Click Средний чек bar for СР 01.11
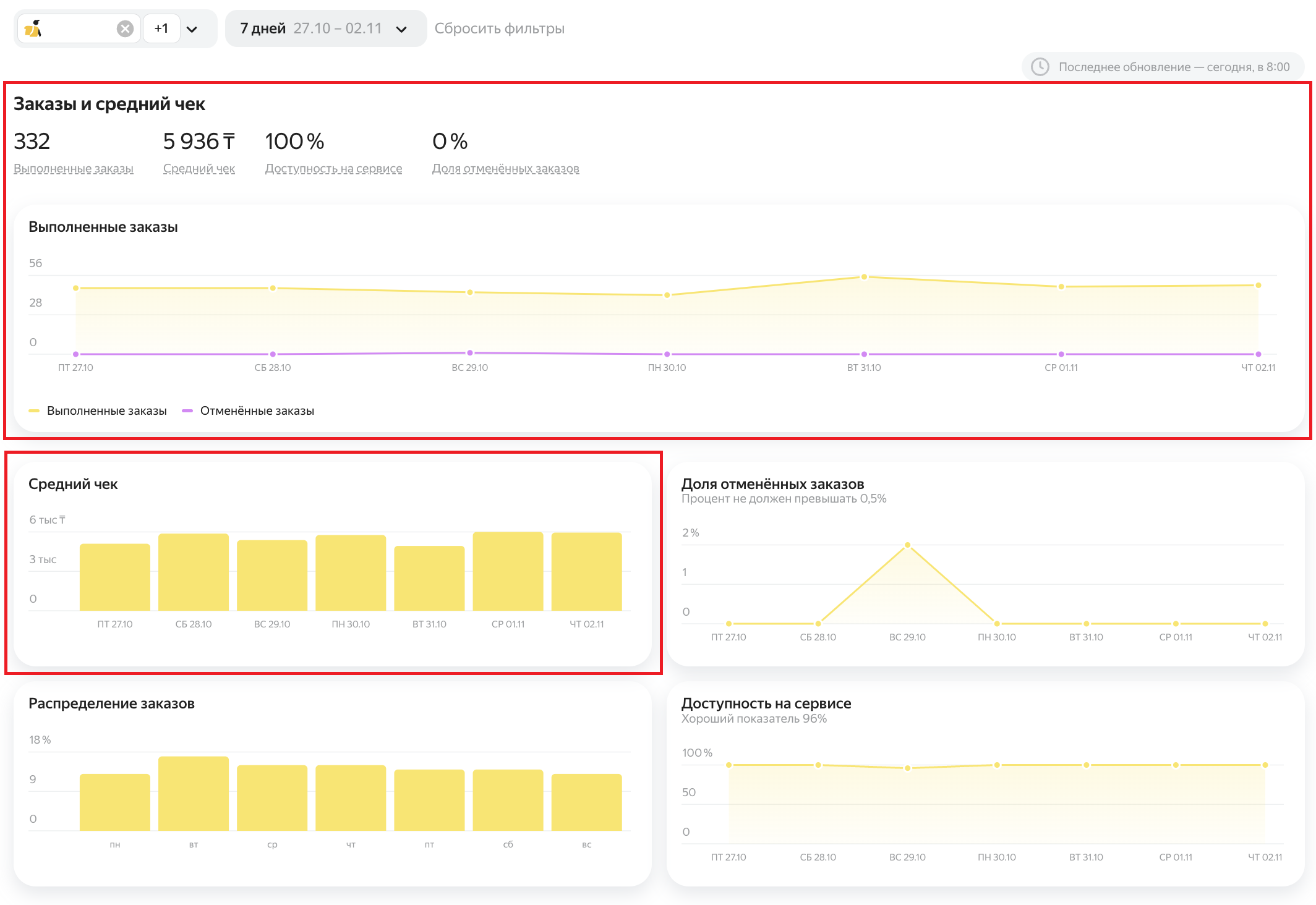The height and width of the screenshot is (905, 1316). (x=508, y=571)
